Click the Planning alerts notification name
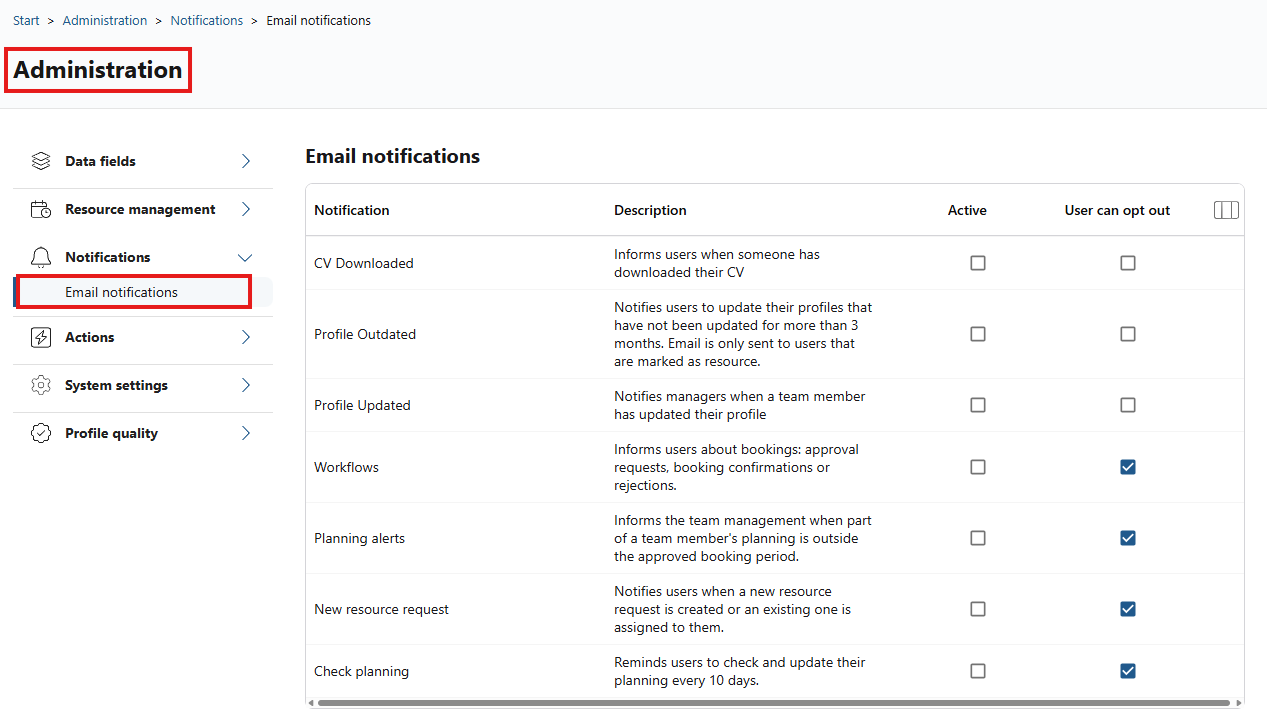Viewport: 1267px width, 722px height. click(x=360, y=538)
